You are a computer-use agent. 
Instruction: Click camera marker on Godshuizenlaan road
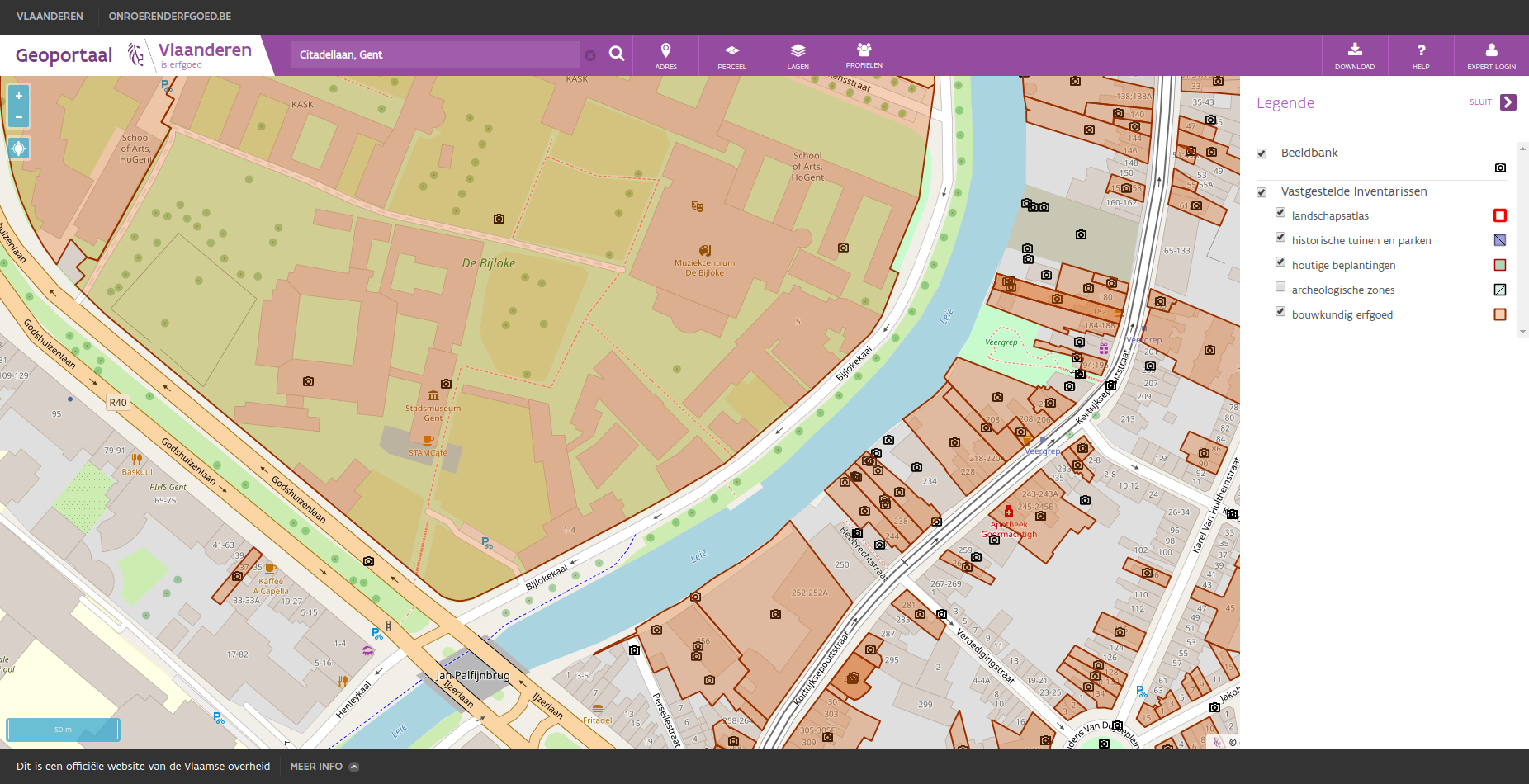coord(368,561)
